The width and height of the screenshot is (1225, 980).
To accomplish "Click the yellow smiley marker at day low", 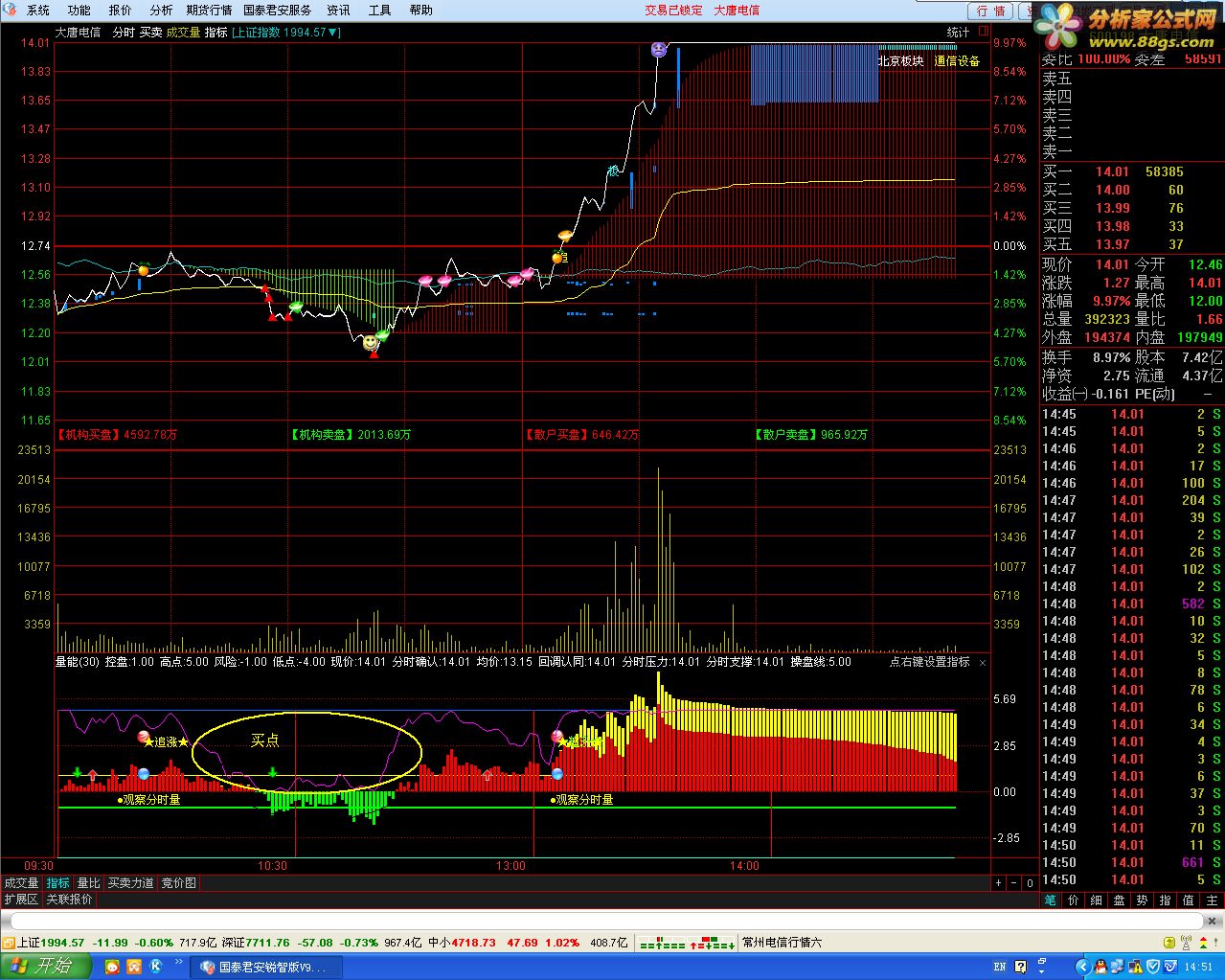I will 370,341.
